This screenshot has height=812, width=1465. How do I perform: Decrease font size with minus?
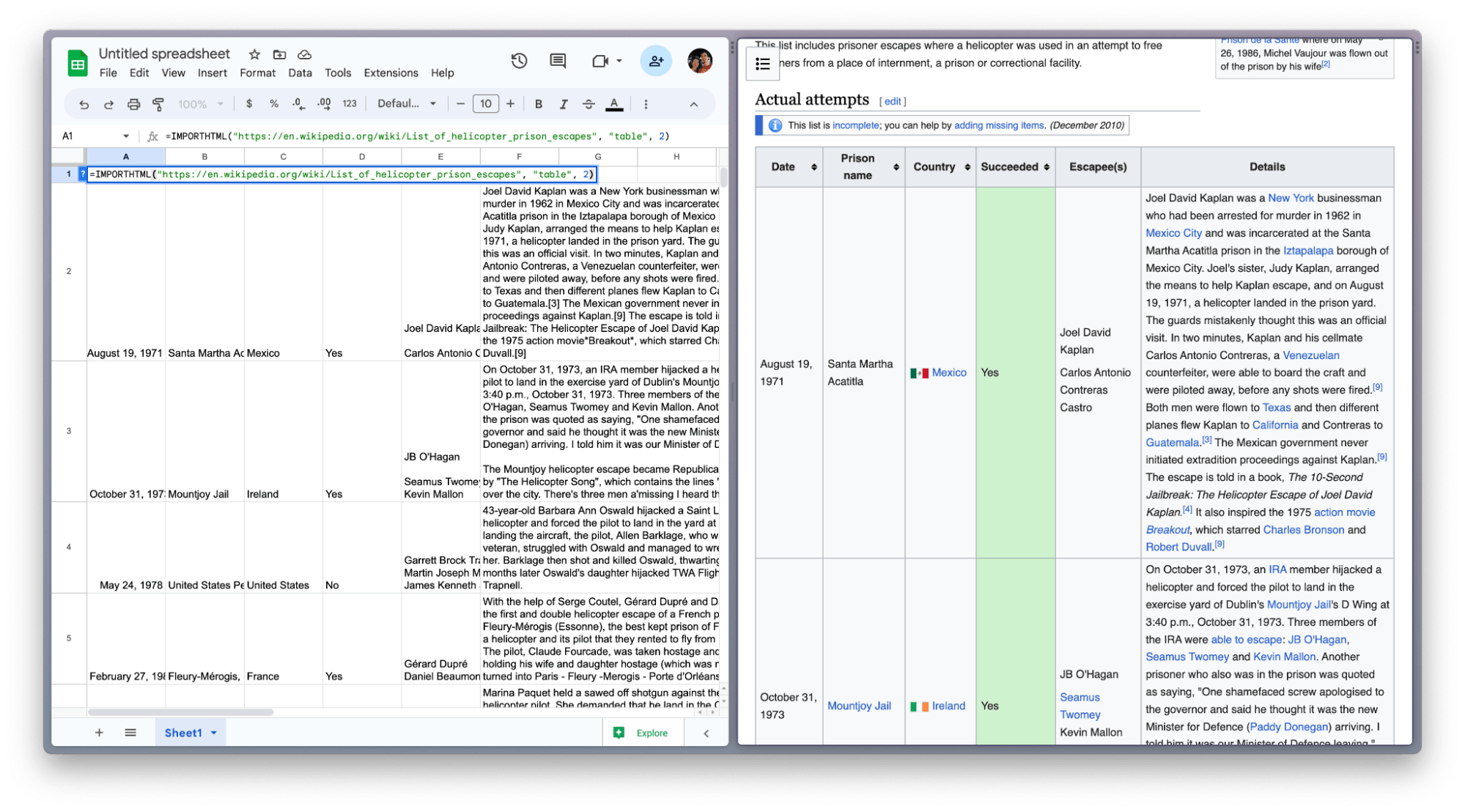pos(460,104)
